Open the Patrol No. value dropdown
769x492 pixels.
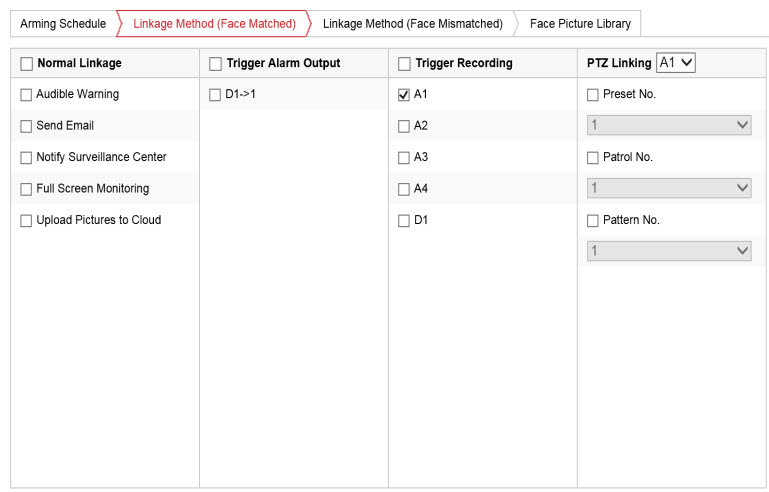pyautogui.click(x=669, y=188)
